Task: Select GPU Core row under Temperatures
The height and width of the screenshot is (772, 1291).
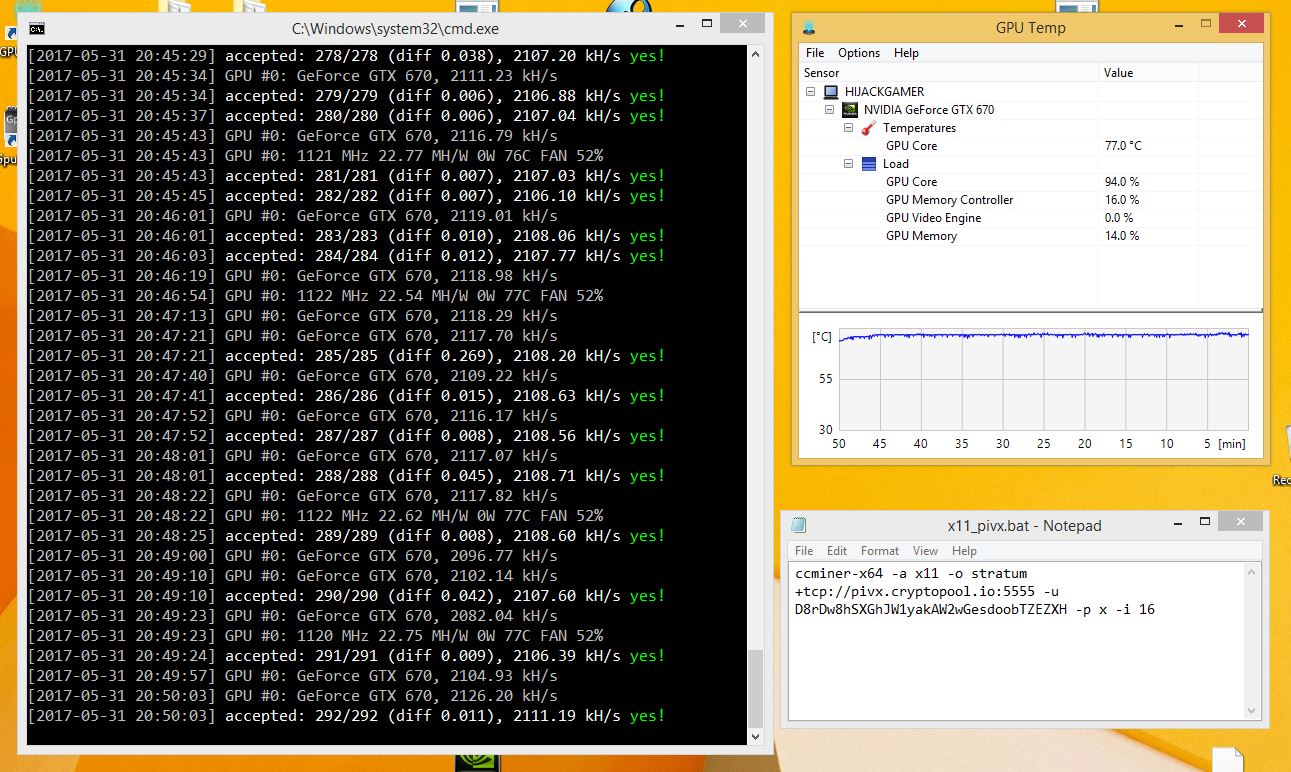Action: [911, 146]
